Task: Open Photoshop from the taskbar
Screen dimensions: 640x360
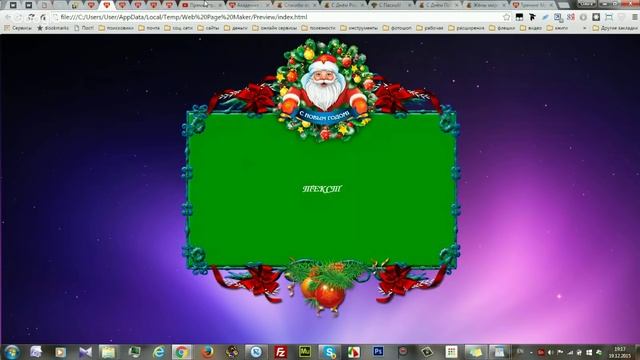Action: pyautogui.click(x=378, y=351)
